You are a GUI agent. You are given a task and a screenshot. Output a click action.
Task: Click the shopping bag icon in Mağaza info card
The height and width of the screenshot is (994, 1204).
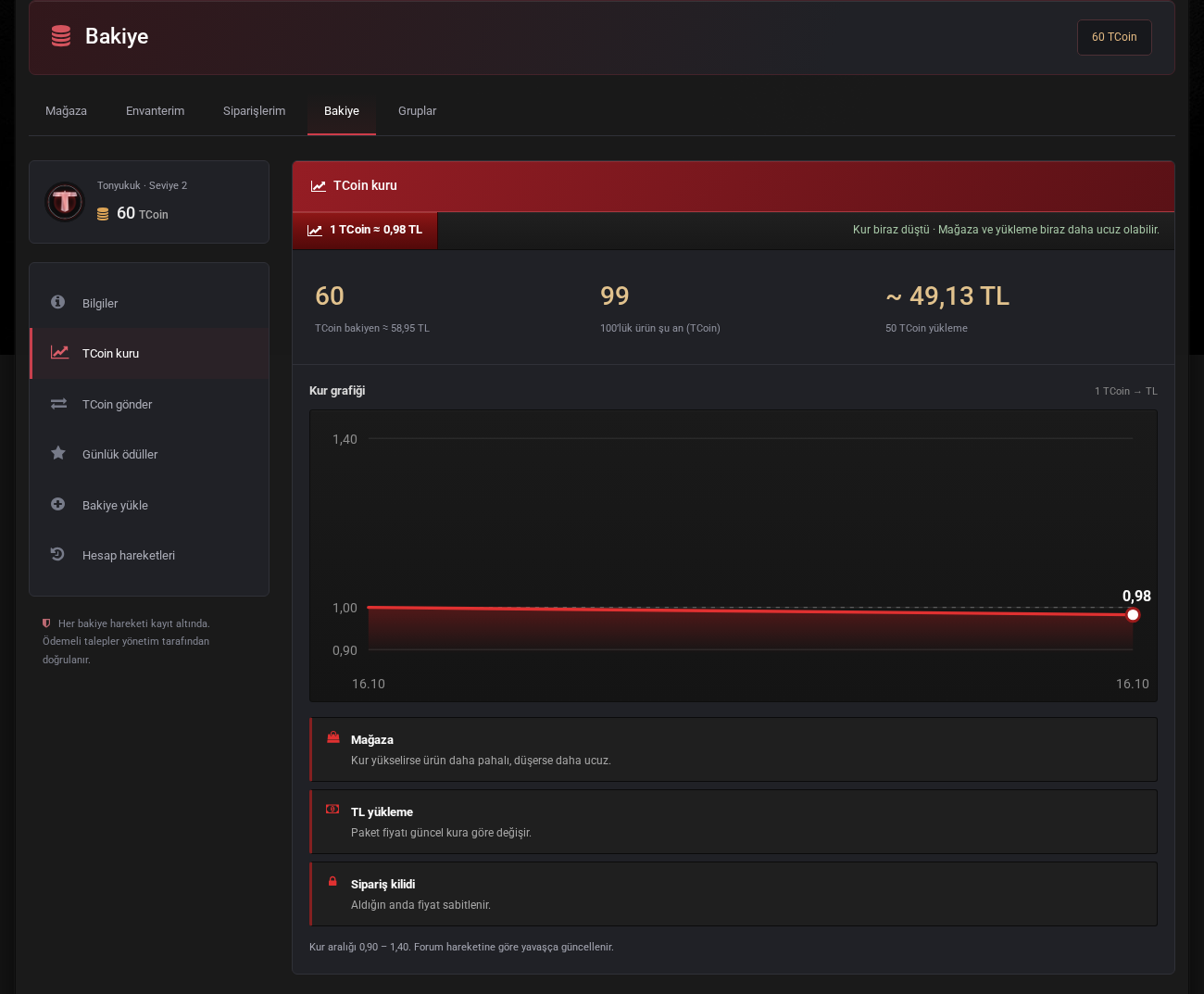(333, 737)
